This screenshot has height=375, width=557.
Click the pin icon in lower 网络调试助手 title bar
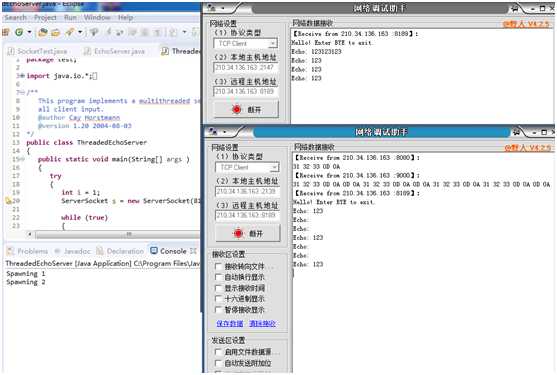click(x=516, y=132)
